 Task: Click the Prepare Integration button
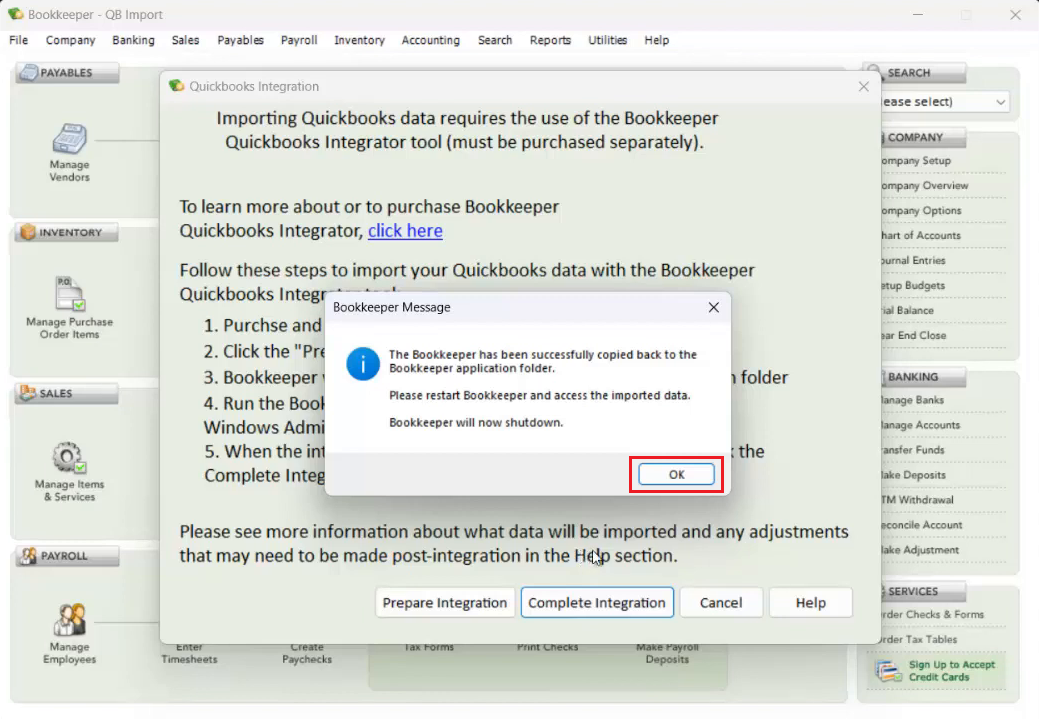[445, 603]
